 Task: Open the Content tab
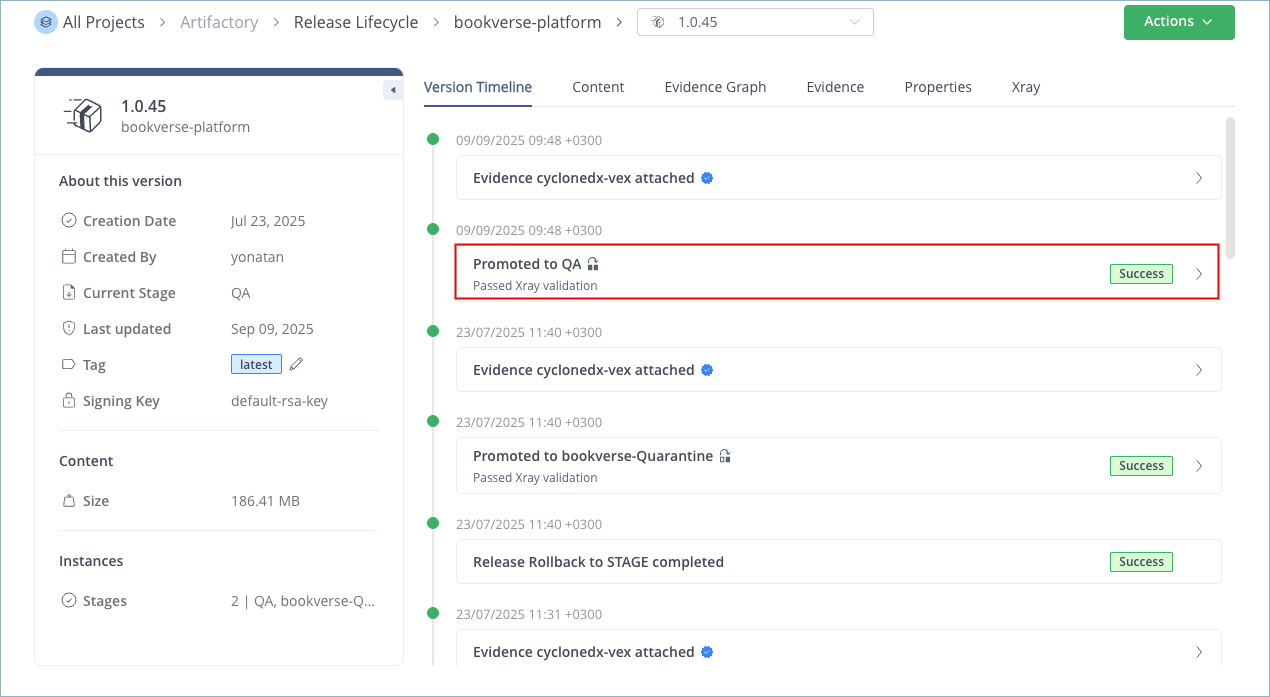598,87
